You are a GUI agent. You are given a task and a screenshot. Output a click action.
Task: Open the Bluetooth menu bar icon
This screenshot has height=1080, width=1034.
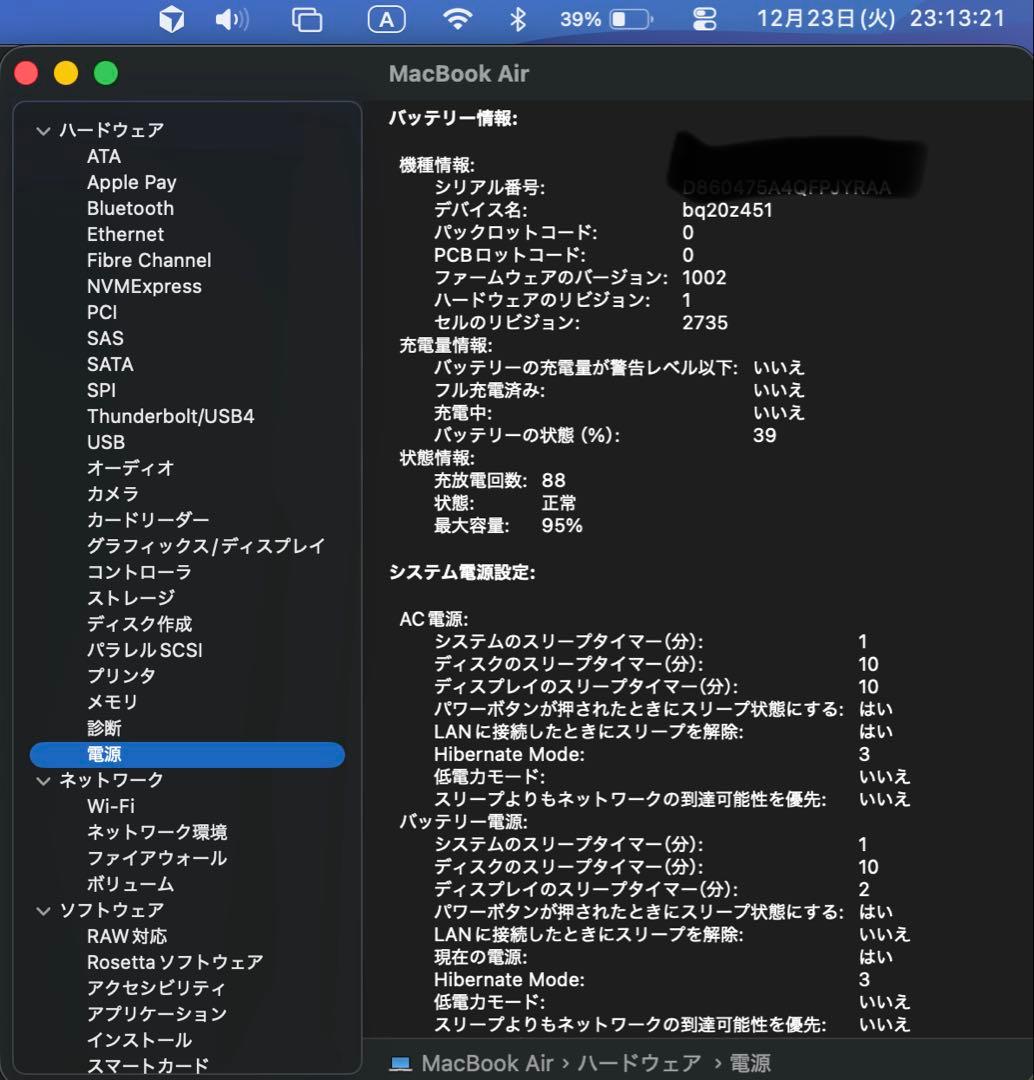[517, 19]
